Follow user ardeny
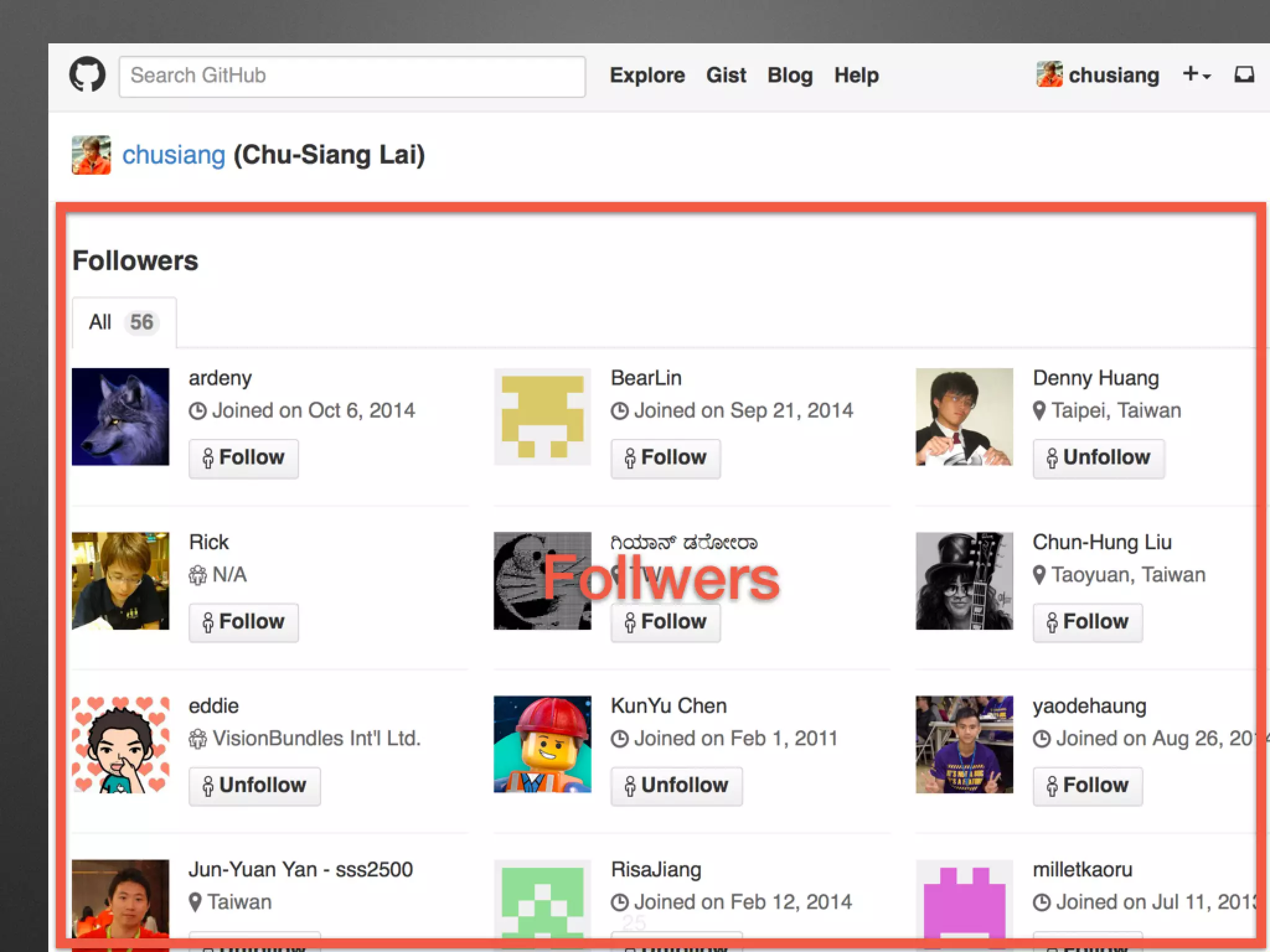1270x952 pixels. (x=243, y=458)
